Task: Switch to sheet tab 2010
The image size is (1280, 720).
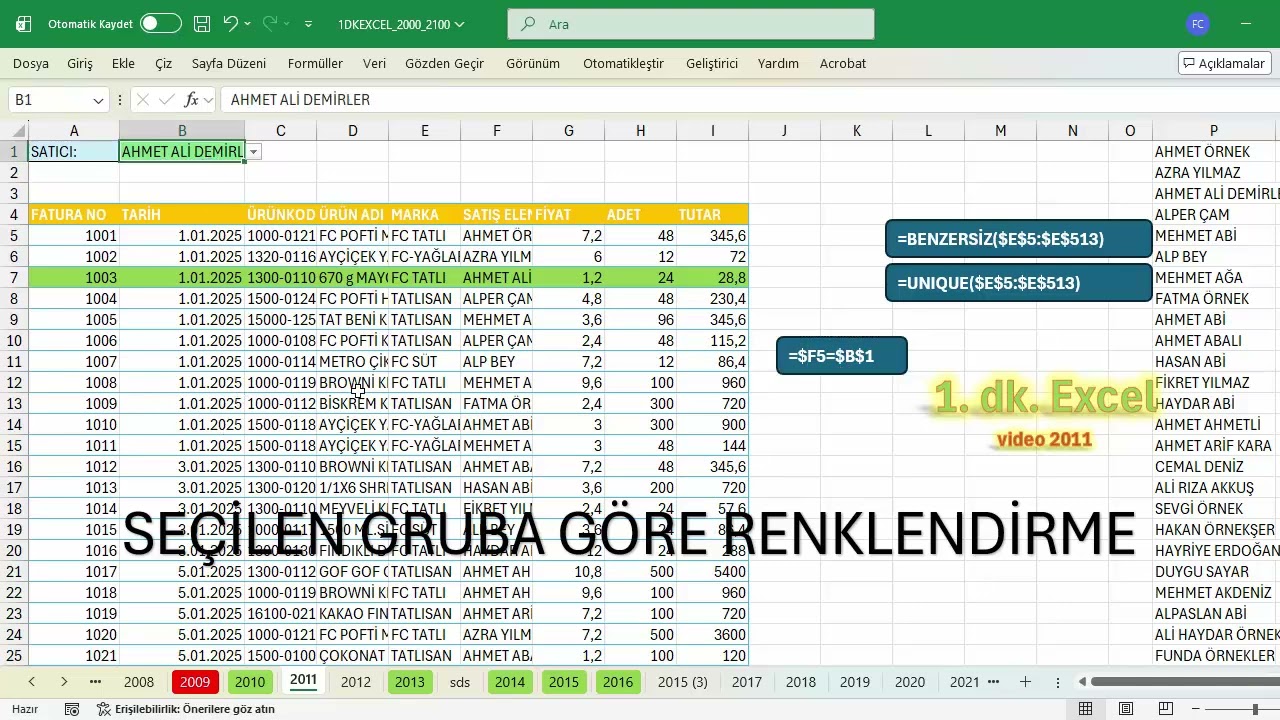Action: click(250, 682)
